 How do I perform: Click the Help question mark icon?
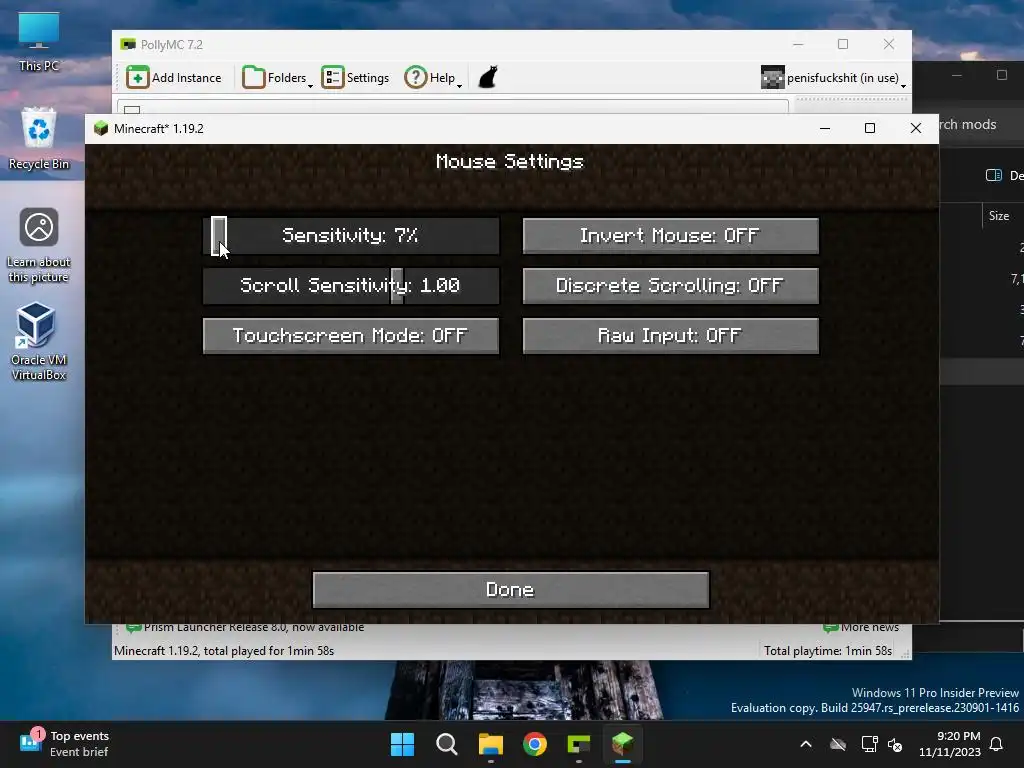(415, 78)
